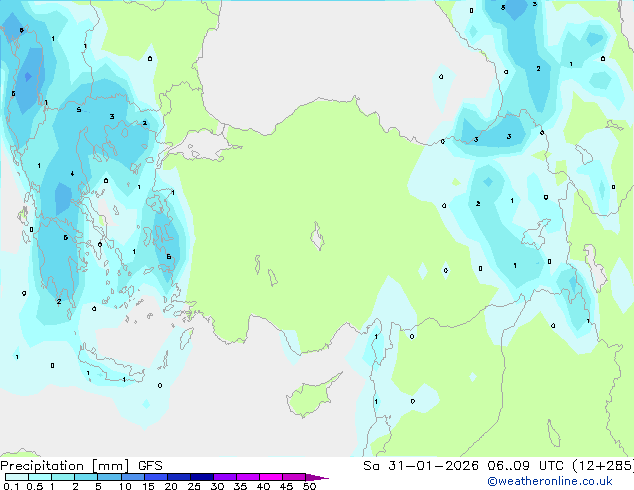Click the 0.5–1 mm legend color swatch
This screenshot has width=634, height=490.
pos(40,477)
